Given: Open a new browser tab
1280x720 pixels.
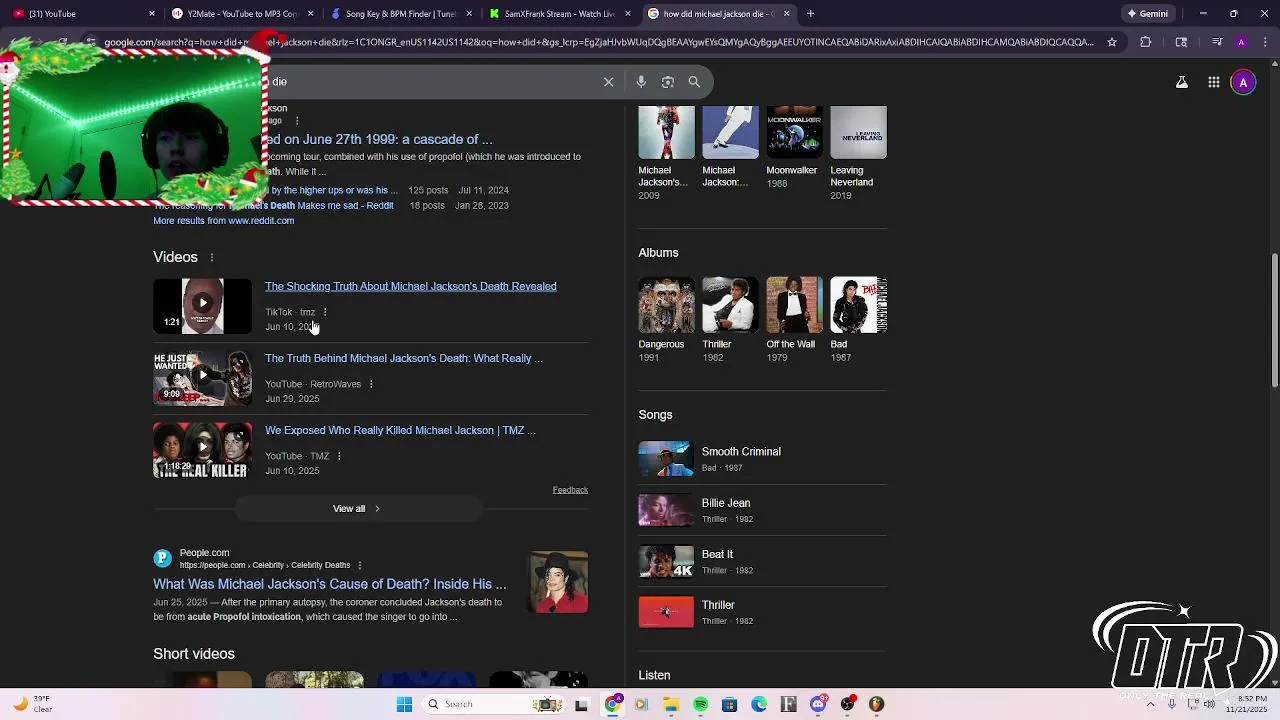Looking at the screenshot, I should [810, 14].
